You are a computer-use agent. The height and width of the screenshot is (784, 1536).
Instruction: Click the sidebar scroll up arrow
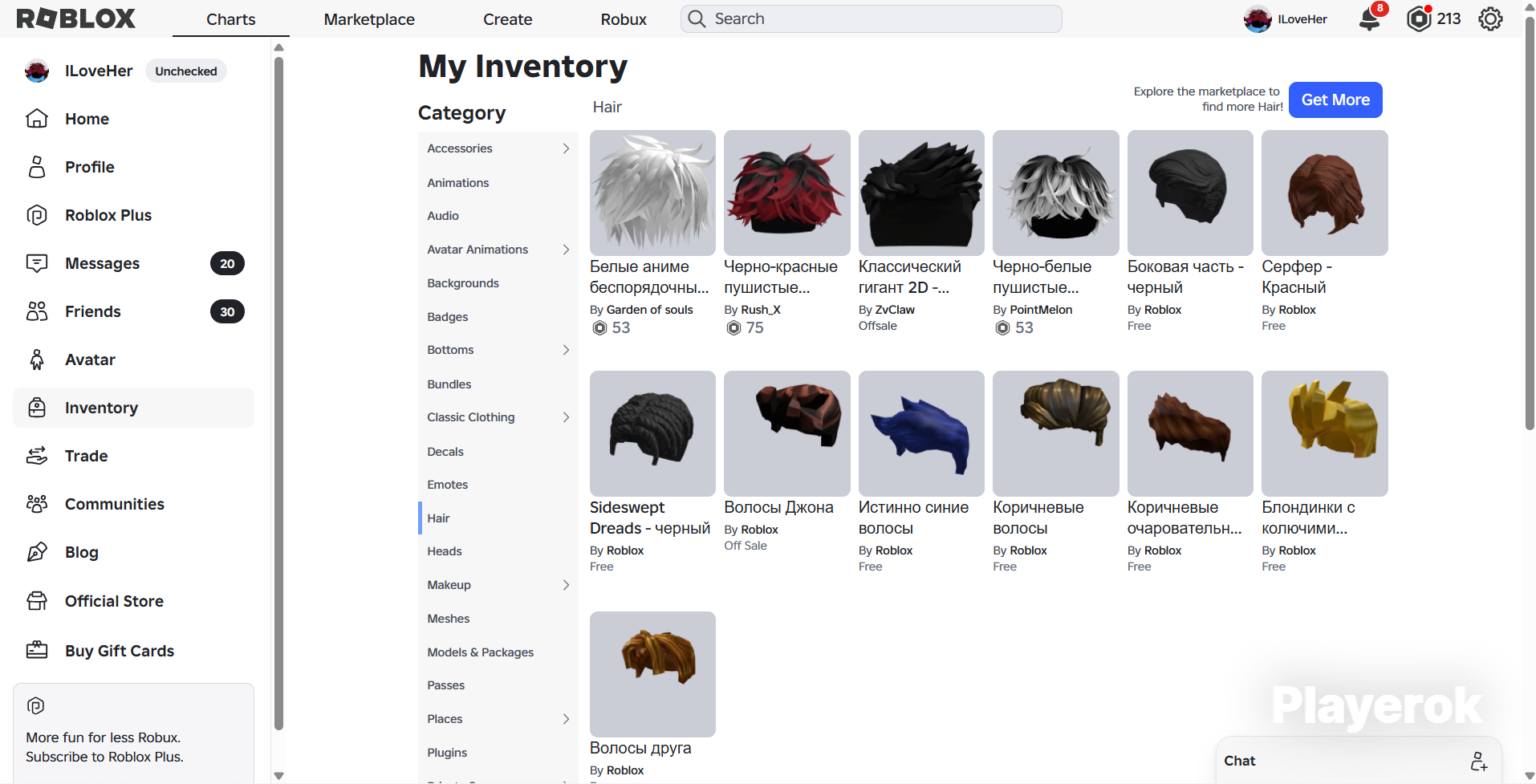pos(278,47)
